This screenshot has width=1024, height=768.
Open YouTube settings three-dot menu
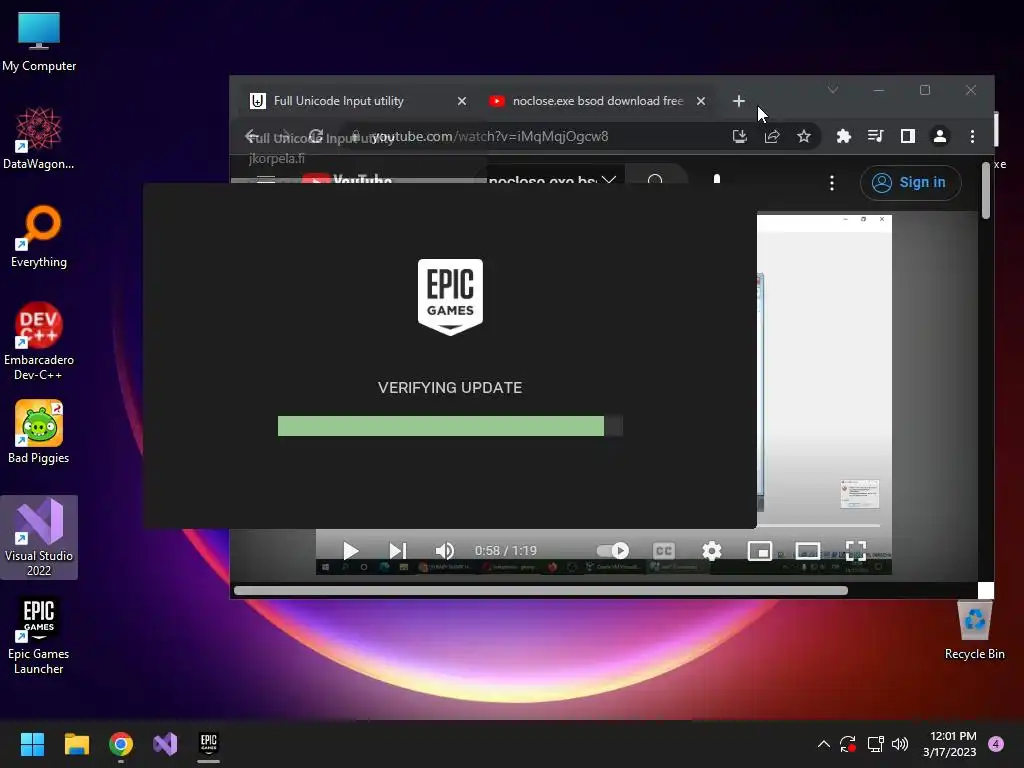click(831, 182)
